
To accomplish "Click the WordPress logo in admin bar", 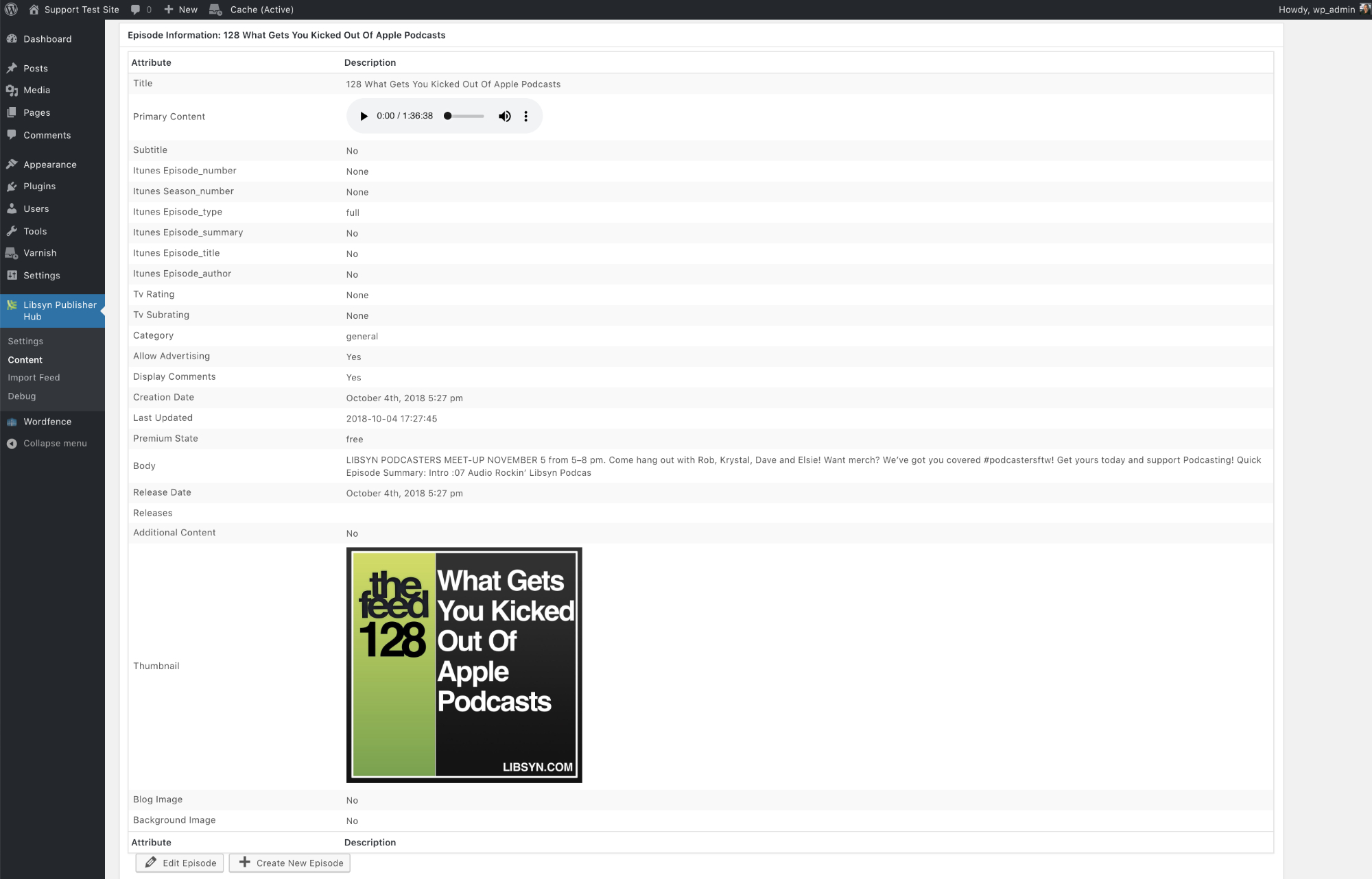I will pos(11,10).
